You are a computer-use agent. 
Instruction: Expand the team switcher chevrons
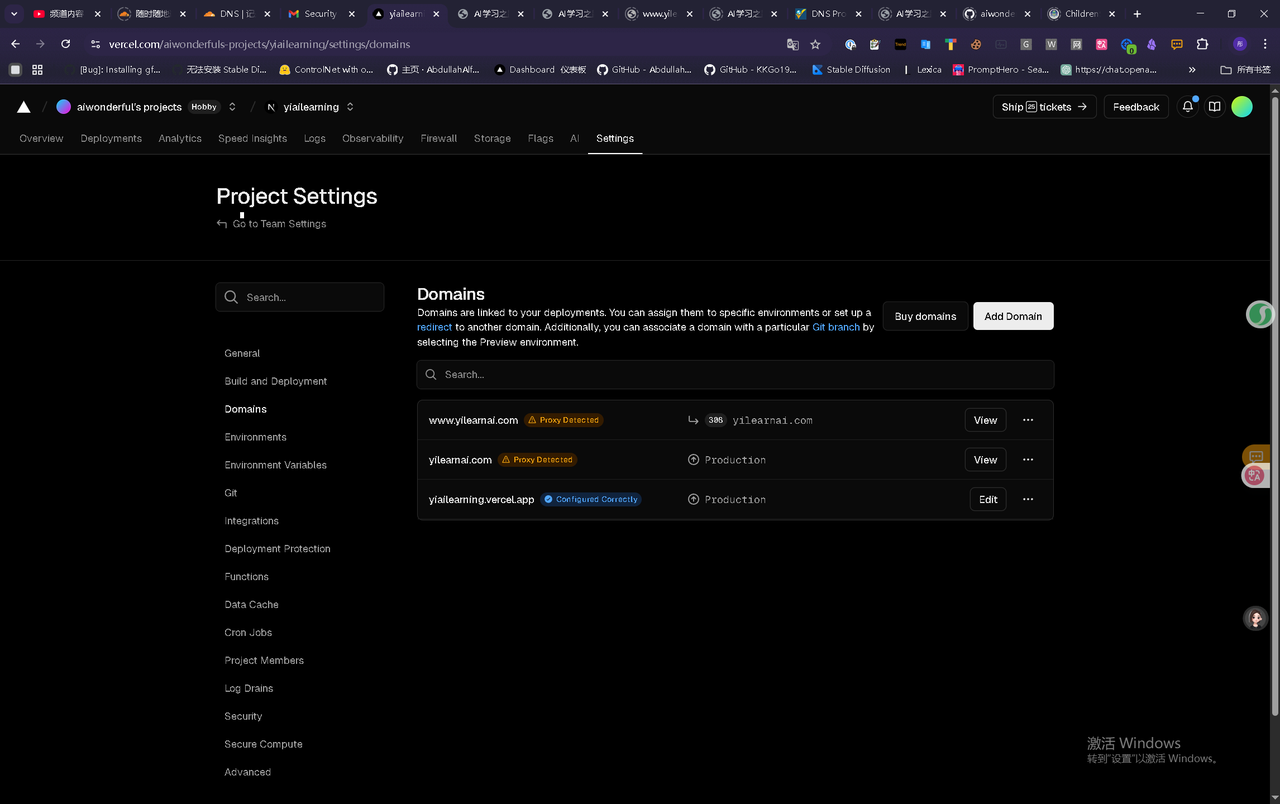232,107
